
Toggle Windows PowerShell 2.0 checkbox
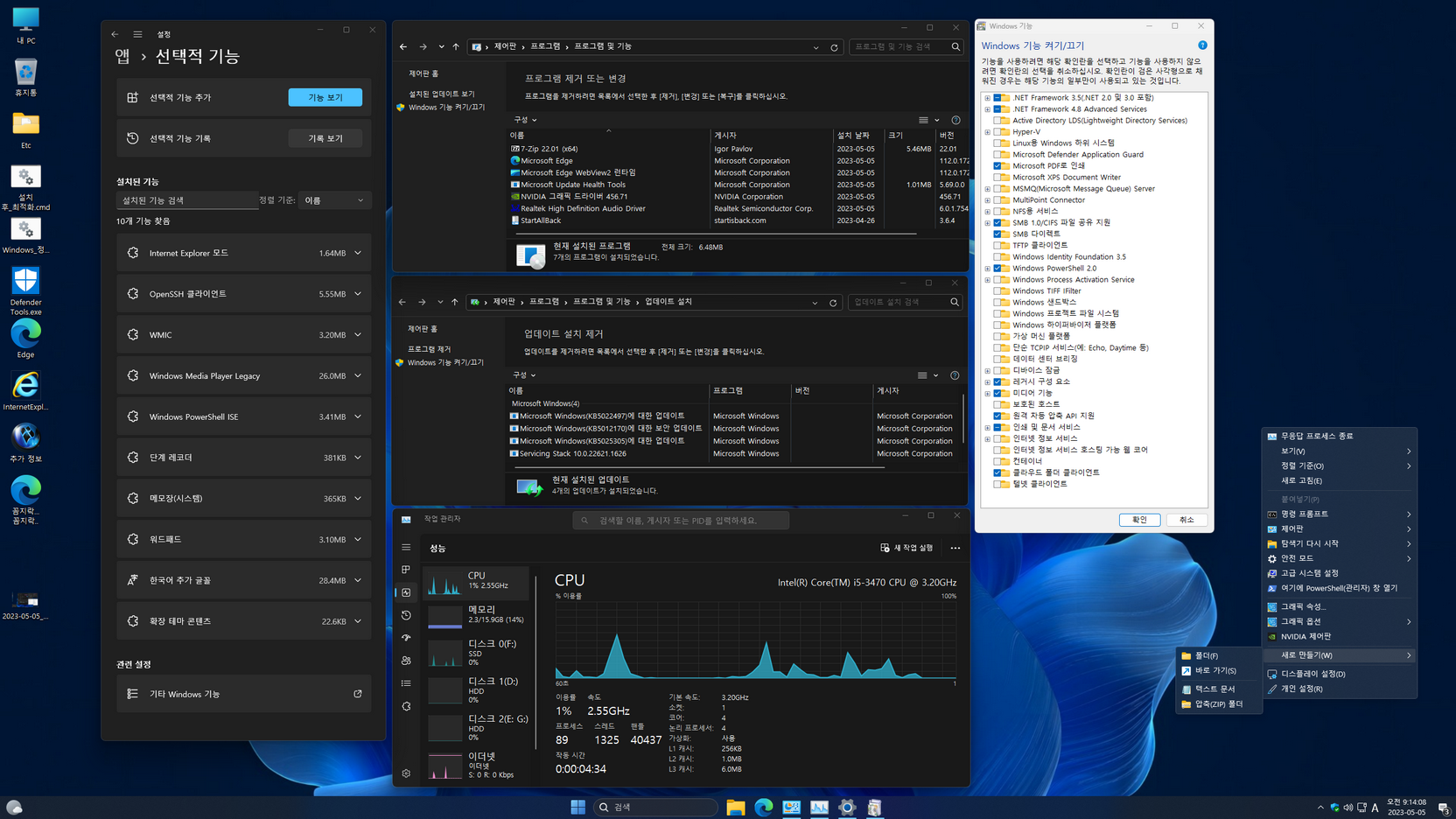(x=997, y=269)
